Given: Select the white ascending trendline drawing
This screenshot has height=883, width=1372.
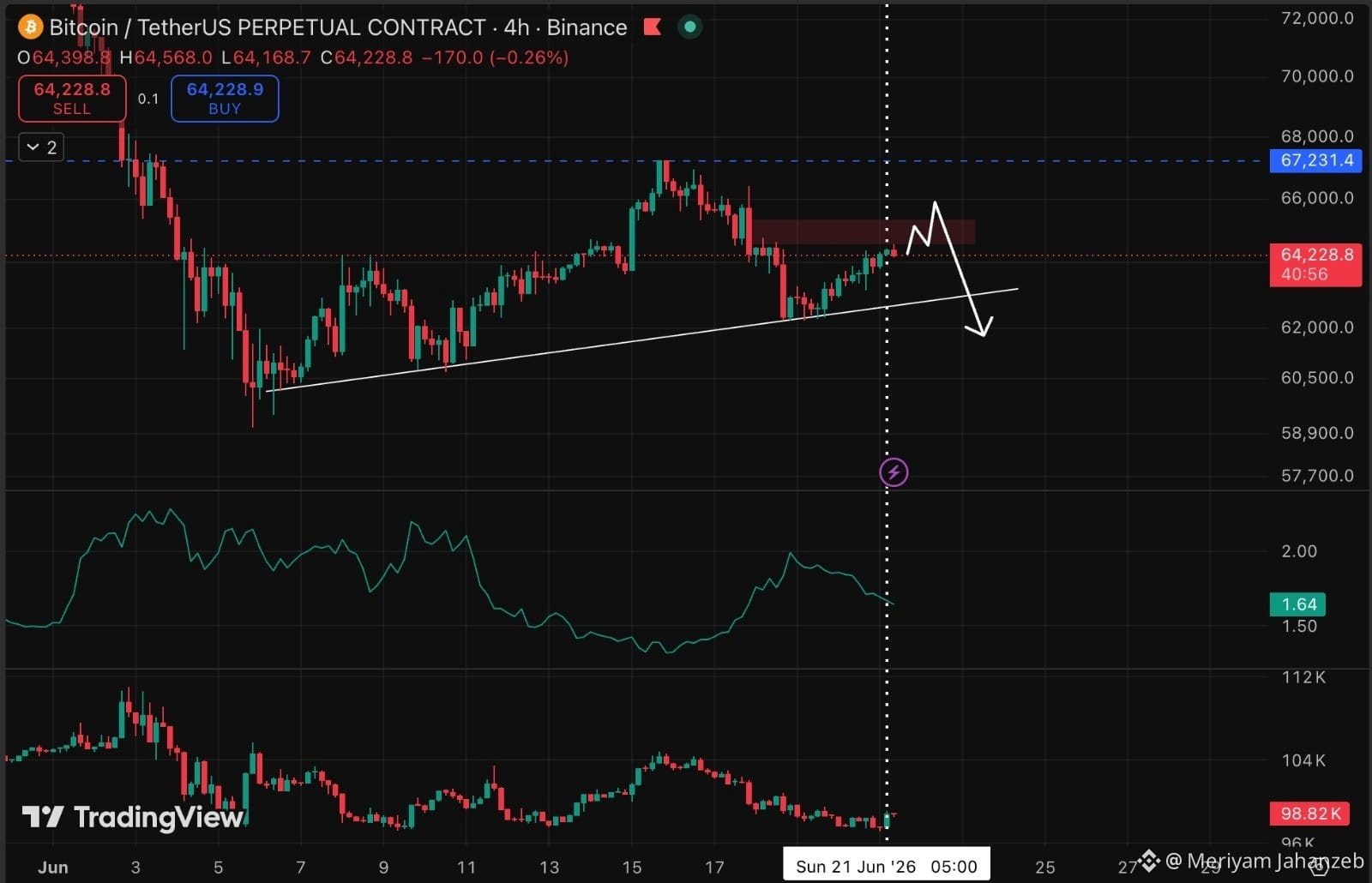Looking at the screenshot, I should 643,339.
